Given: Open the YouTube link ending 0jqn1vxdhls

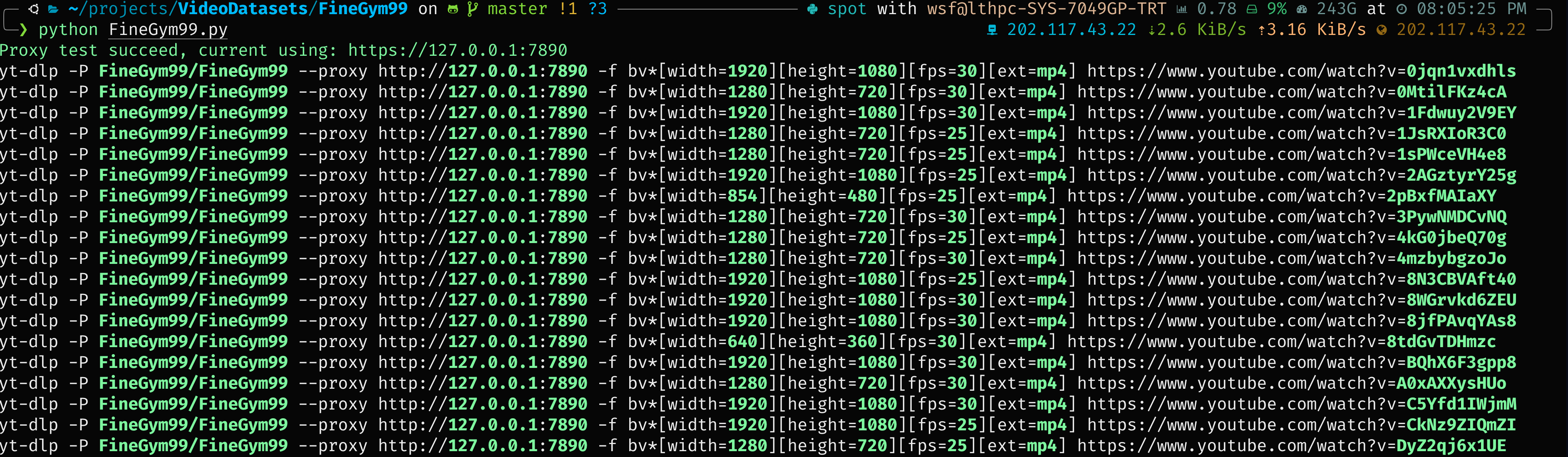Looking at the screenshot, I should [x=1301, y=71].
